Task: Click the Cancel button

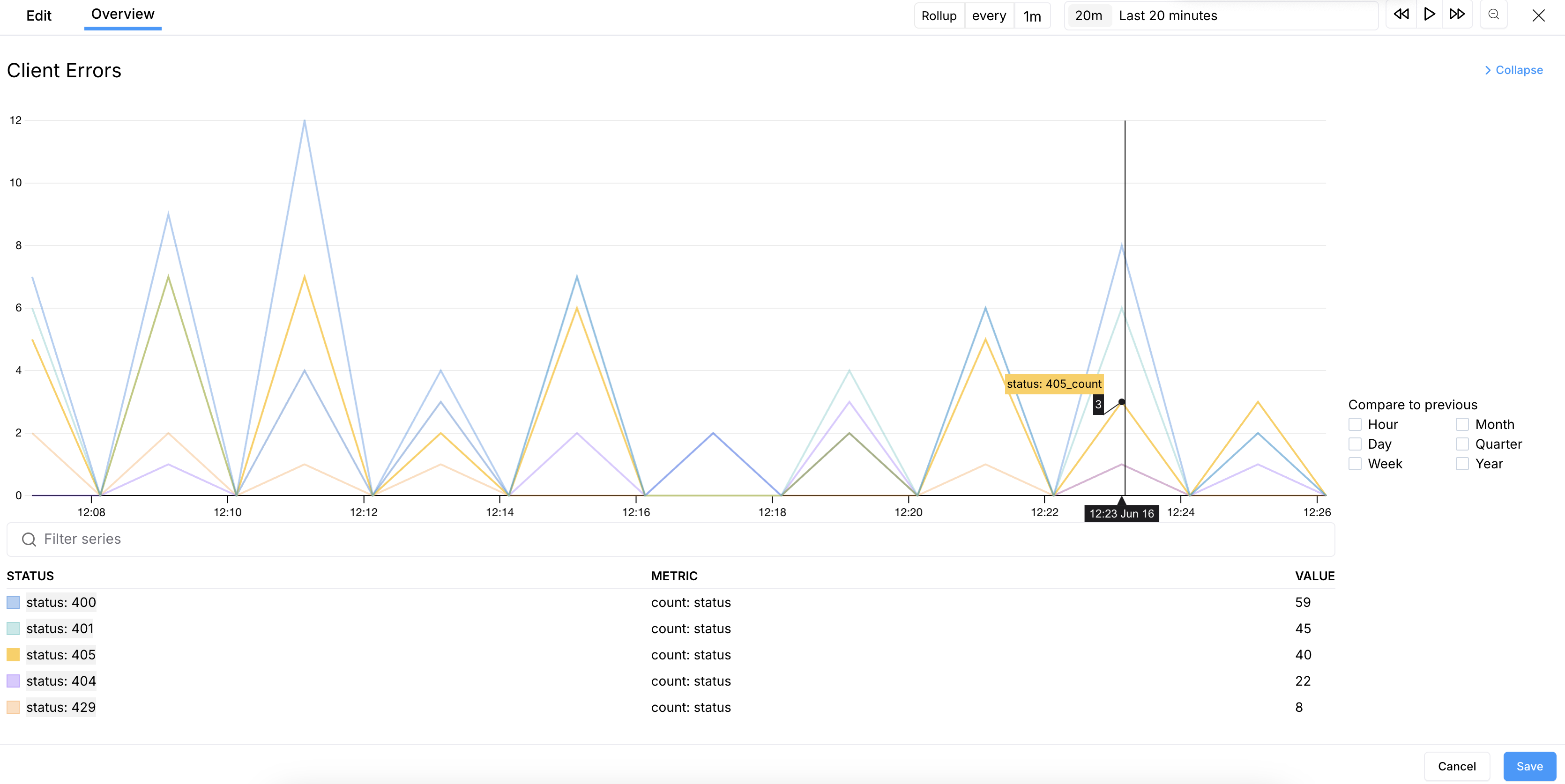Action: pos(1456,766)
